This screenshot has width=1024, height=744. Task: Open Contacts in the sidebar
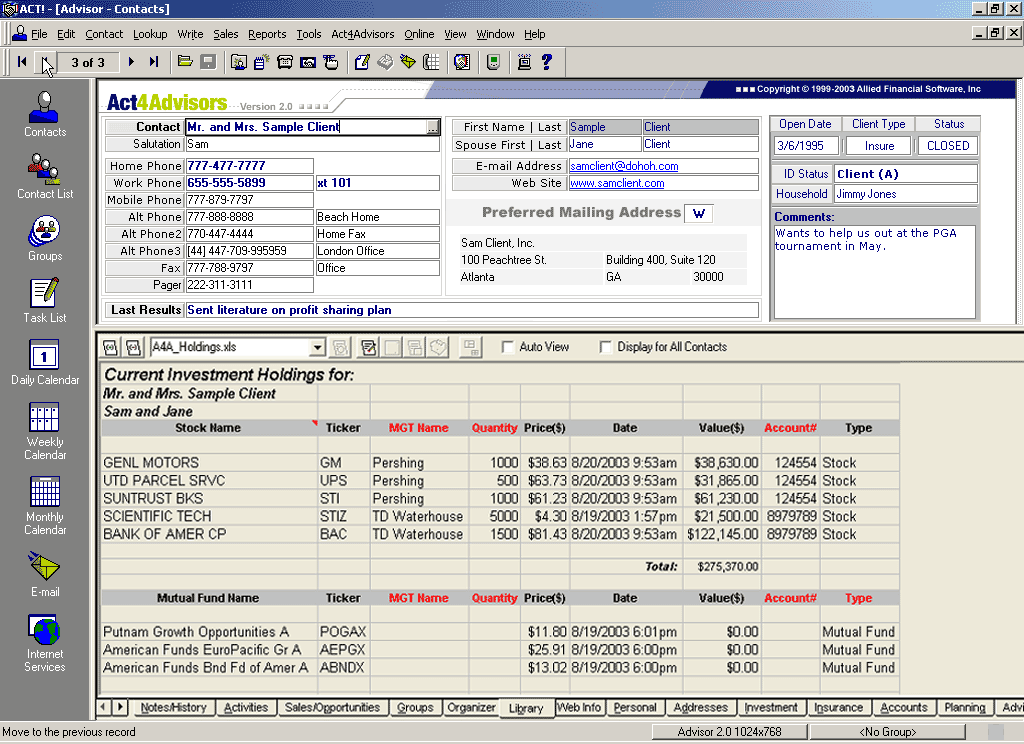(44, 114)
